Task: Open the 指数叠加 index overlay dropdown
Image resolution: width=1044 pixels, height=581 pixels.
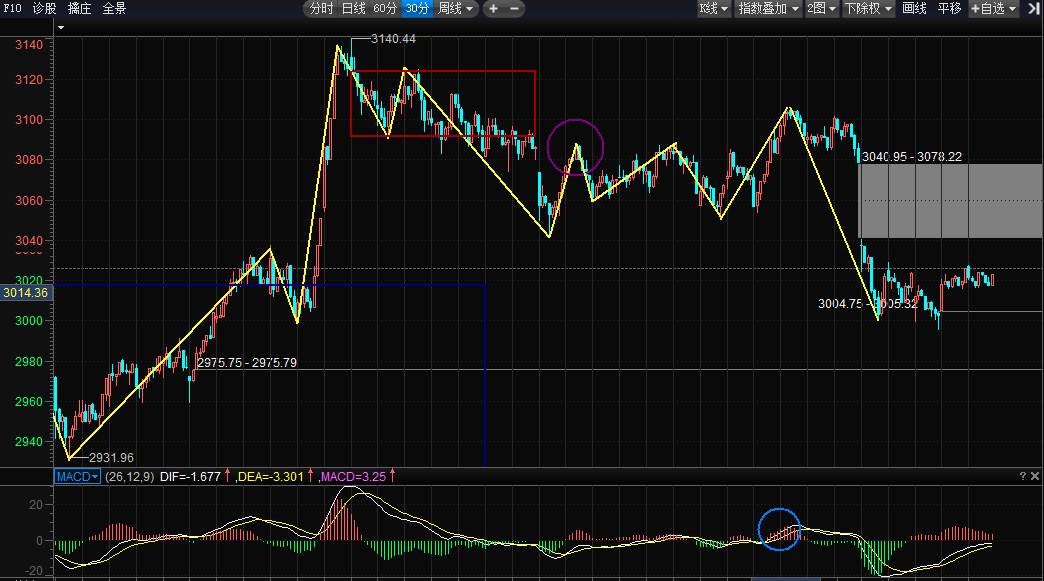Action: (768, 9)
